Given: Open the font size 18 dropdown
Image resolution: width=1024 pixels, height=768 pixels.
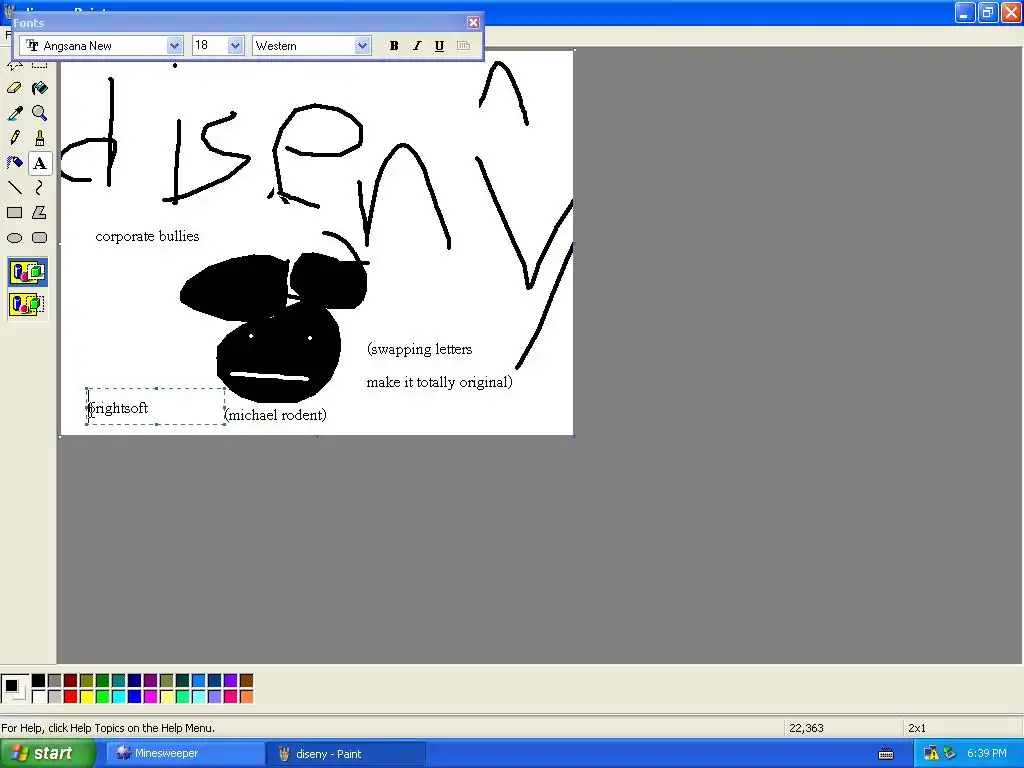Looking at the screenshot, I should 235,46.
